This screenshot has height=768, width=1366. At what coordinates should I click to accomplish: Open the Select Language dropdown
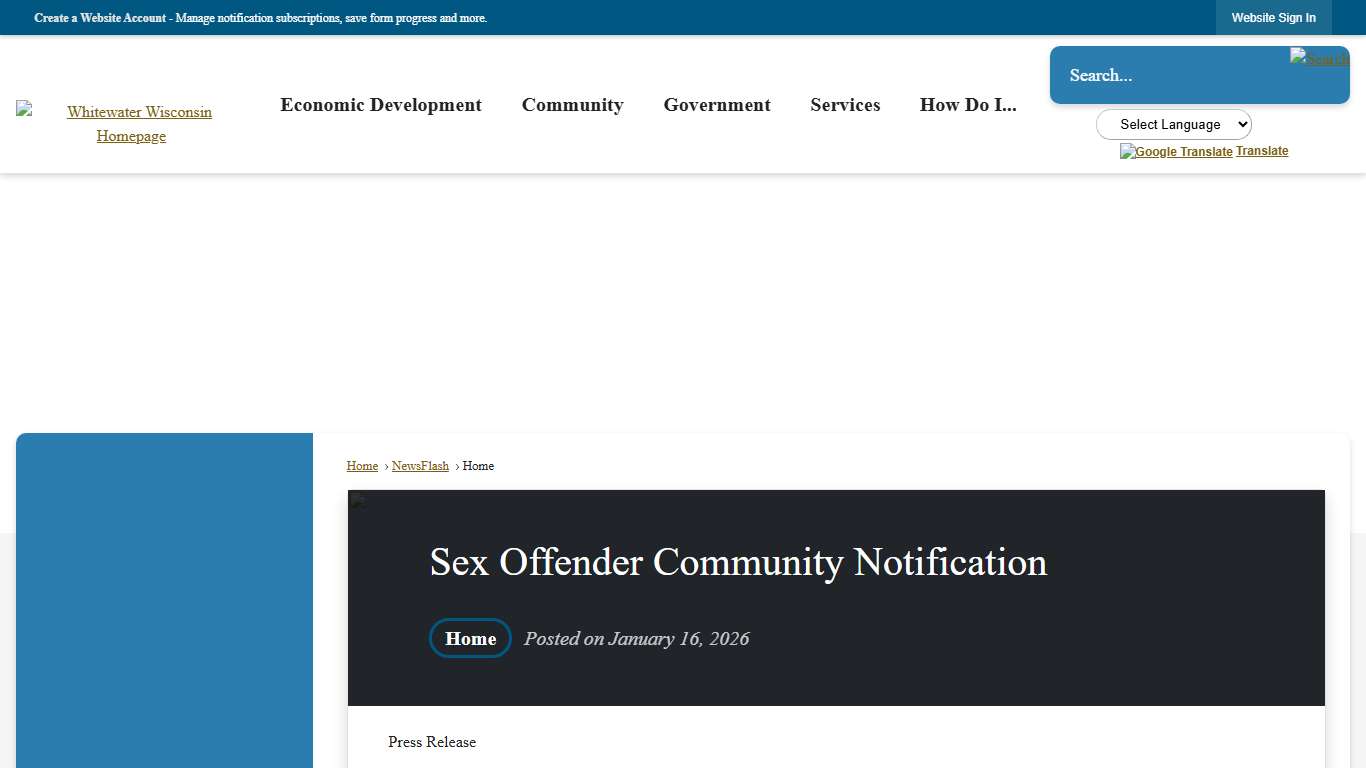[1173, 124]
